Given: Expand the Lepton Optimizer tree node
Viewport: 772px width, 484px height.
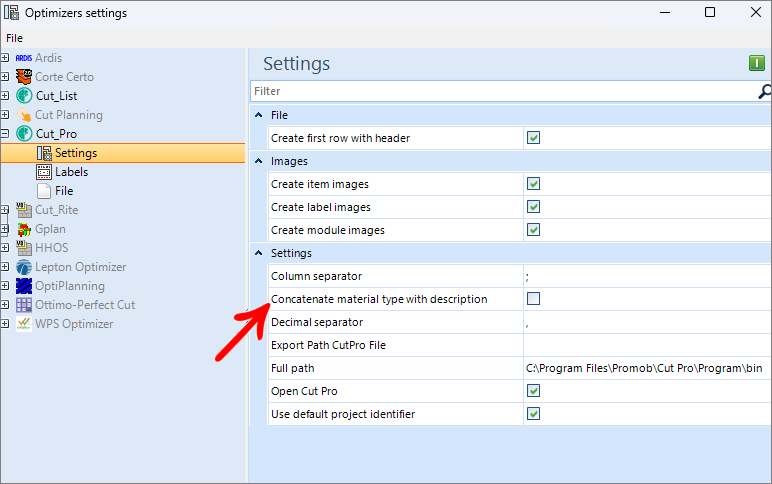Looking at the screenshot, I should pos(5,267).
